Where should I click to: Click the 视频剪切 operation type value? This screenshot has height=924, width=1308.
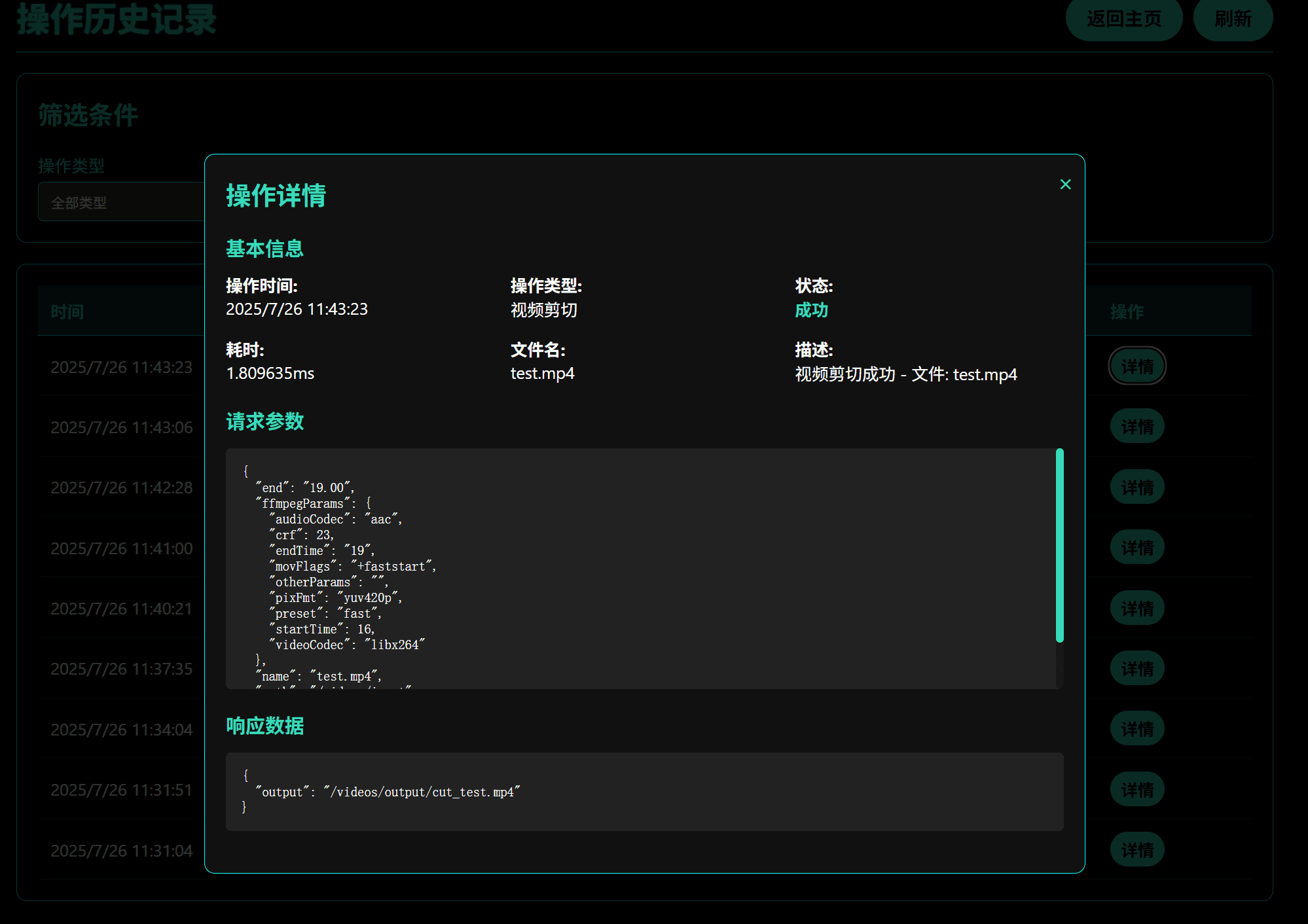543,310
